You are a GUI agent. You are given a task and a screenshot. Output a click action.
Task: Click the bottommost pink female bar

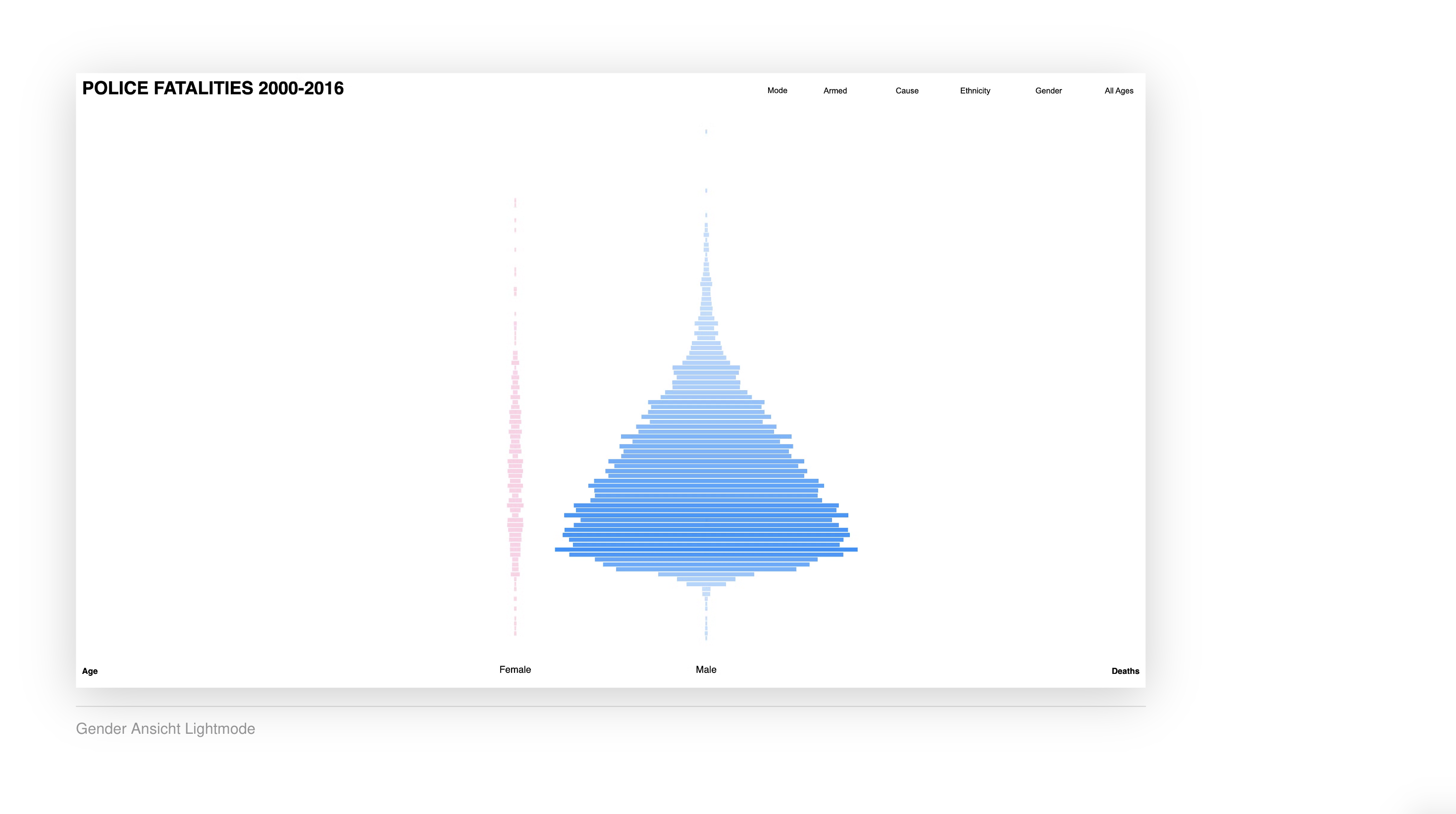(x=515, y=633)
